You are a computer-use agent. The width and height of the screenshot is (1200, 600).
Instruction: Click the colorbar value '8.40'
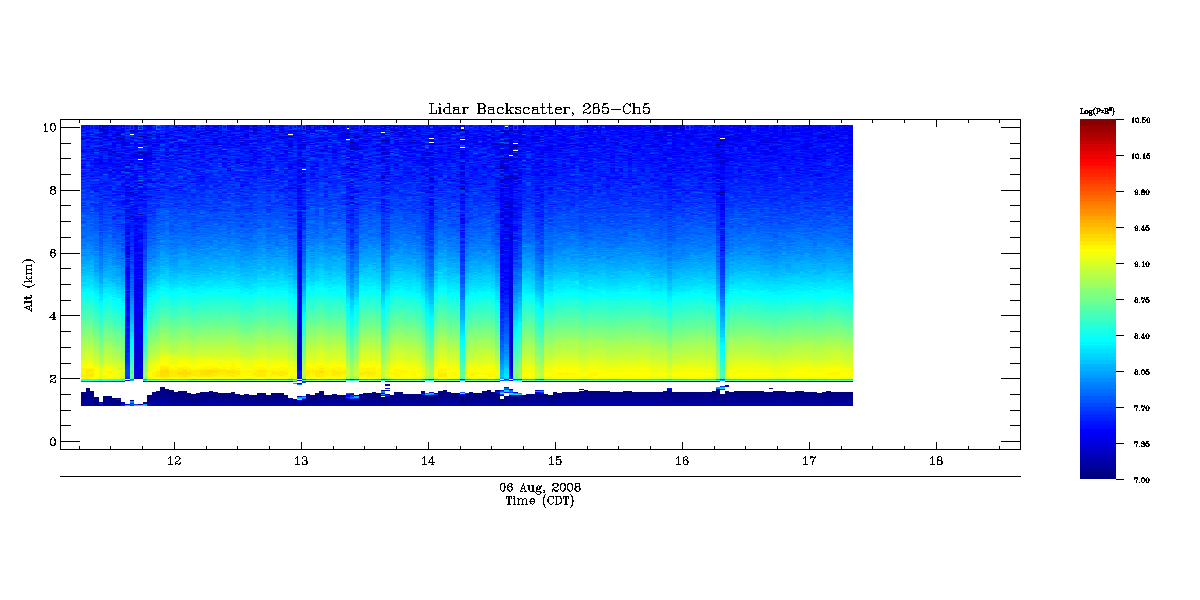coord(1141,336)
